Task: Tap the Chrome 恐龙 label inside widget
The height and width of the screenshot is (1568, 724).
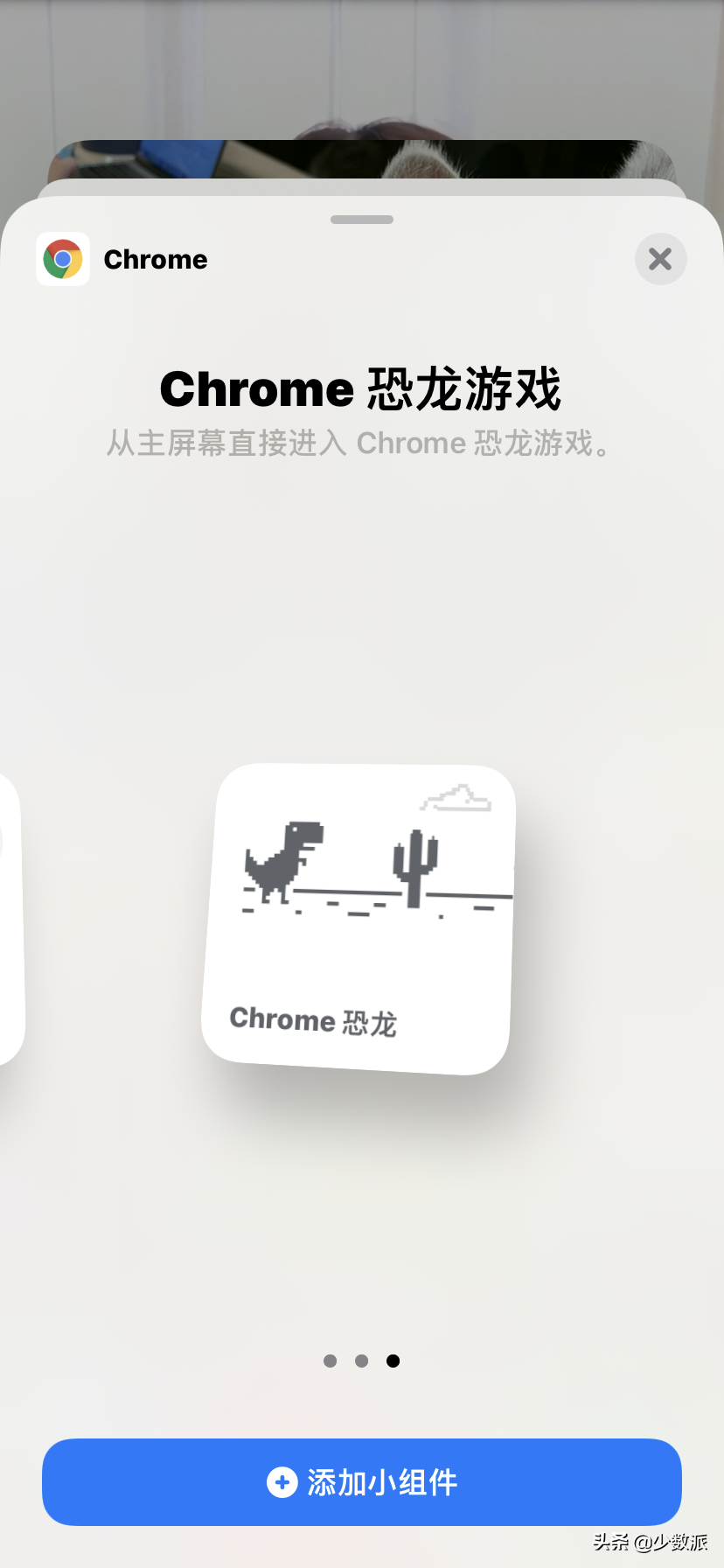Action: click(x=313, y=1021)
